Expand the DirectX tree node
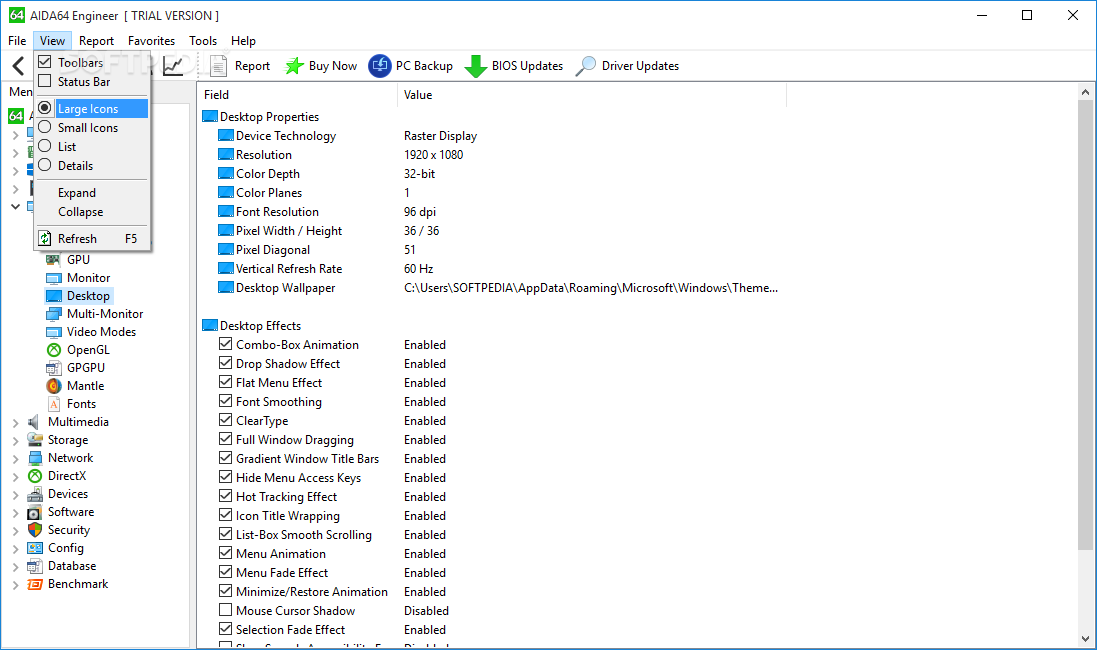The image size is (1097, 650). 15,477
